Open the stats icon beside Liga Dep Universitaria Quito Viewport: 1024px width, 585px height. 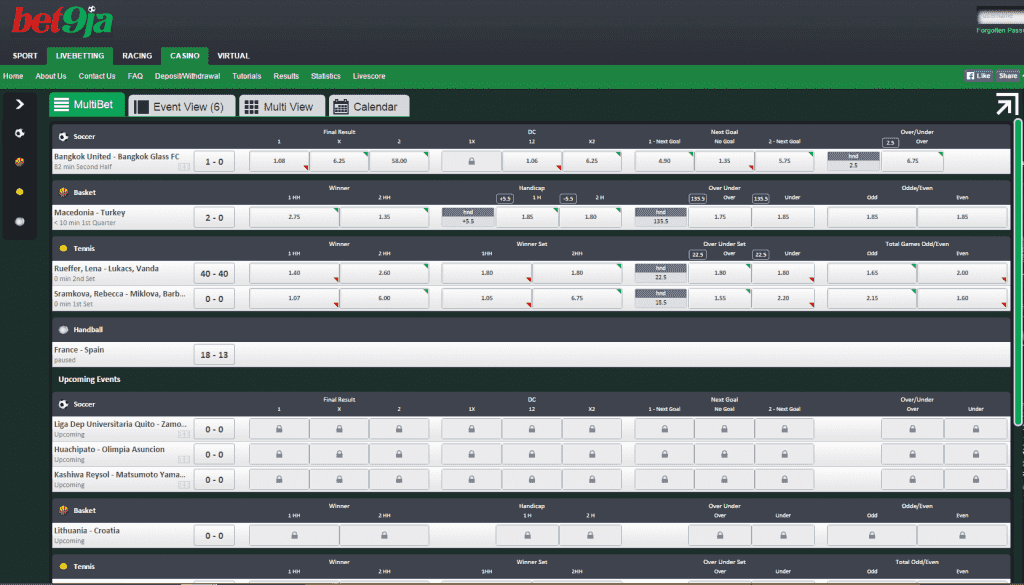pos(184,434)
